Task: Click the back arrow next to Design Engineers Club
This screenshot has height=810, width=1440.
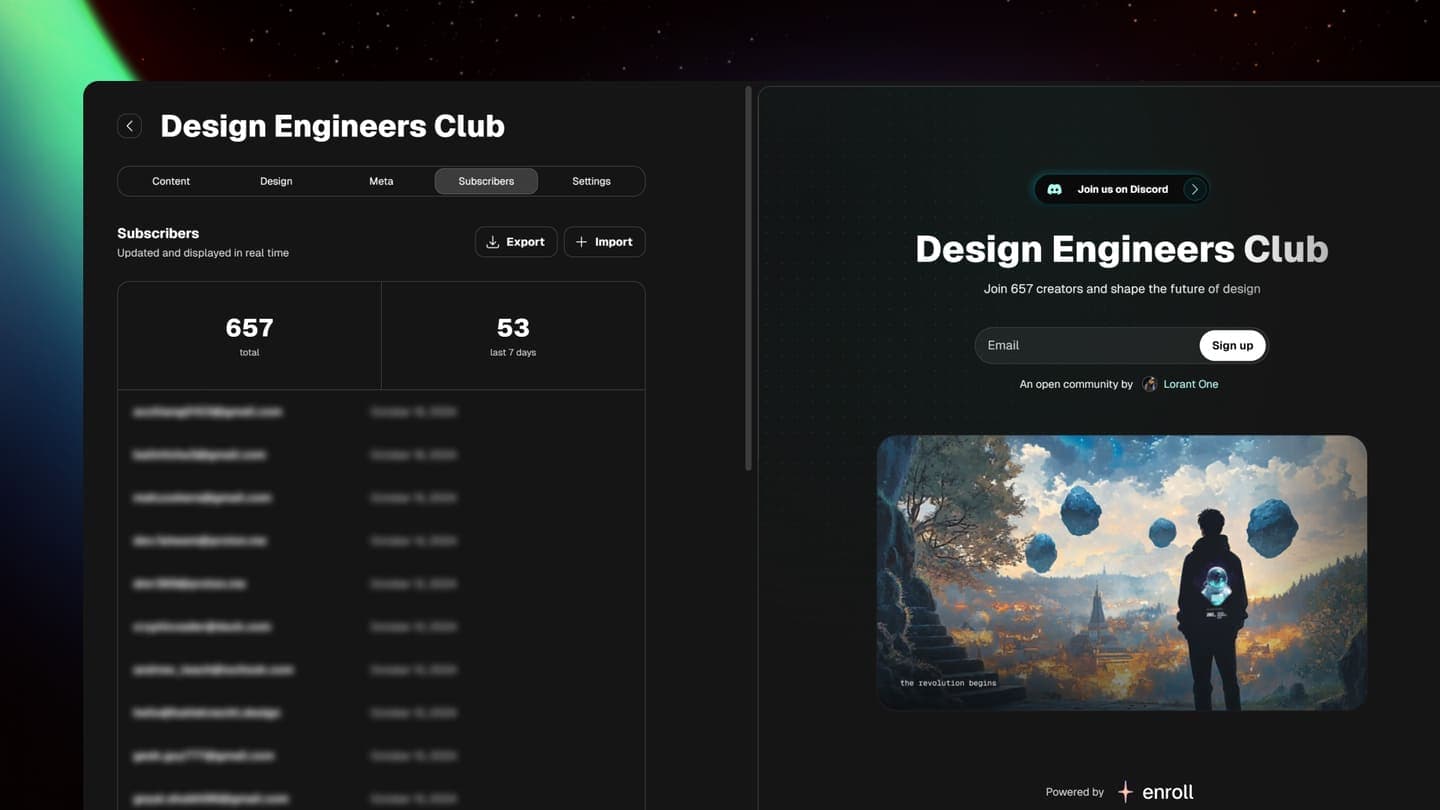Action: [x=129, y=125]
